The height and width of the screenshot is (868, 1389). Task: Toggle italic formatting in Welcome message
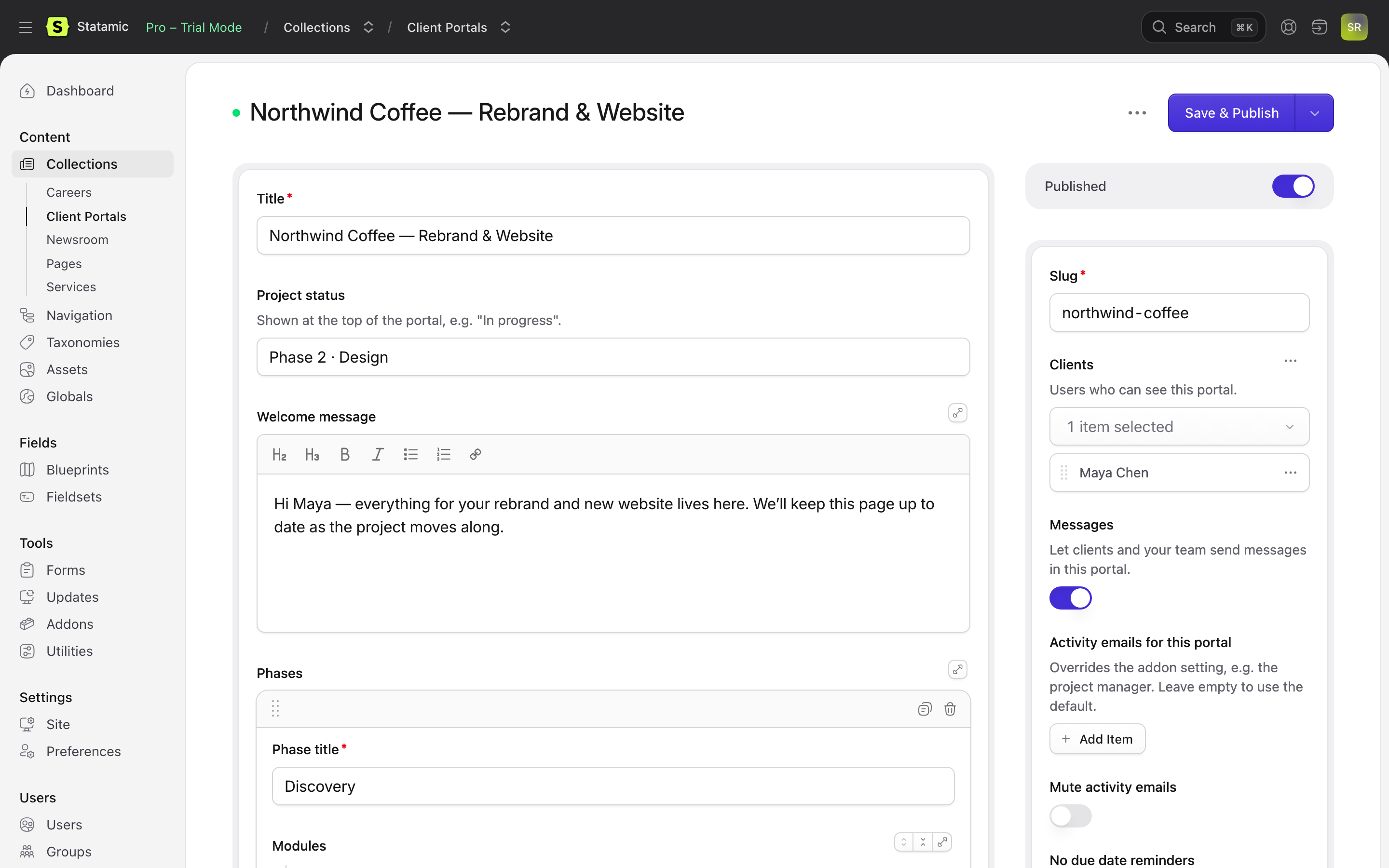(x=378, y=455)
